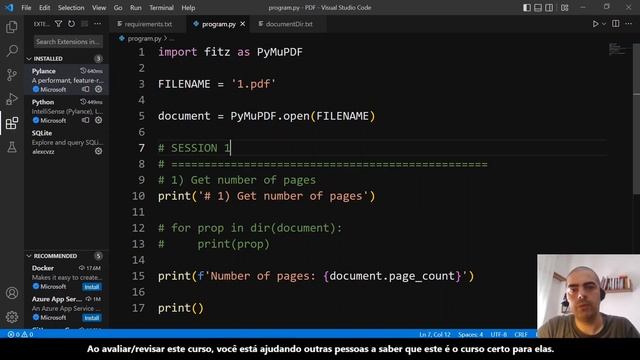Viewport: 640px width, 360px height.
Task: Click line 3 FILENAME = '1.pdf'
Action: [x=217, y=84]
